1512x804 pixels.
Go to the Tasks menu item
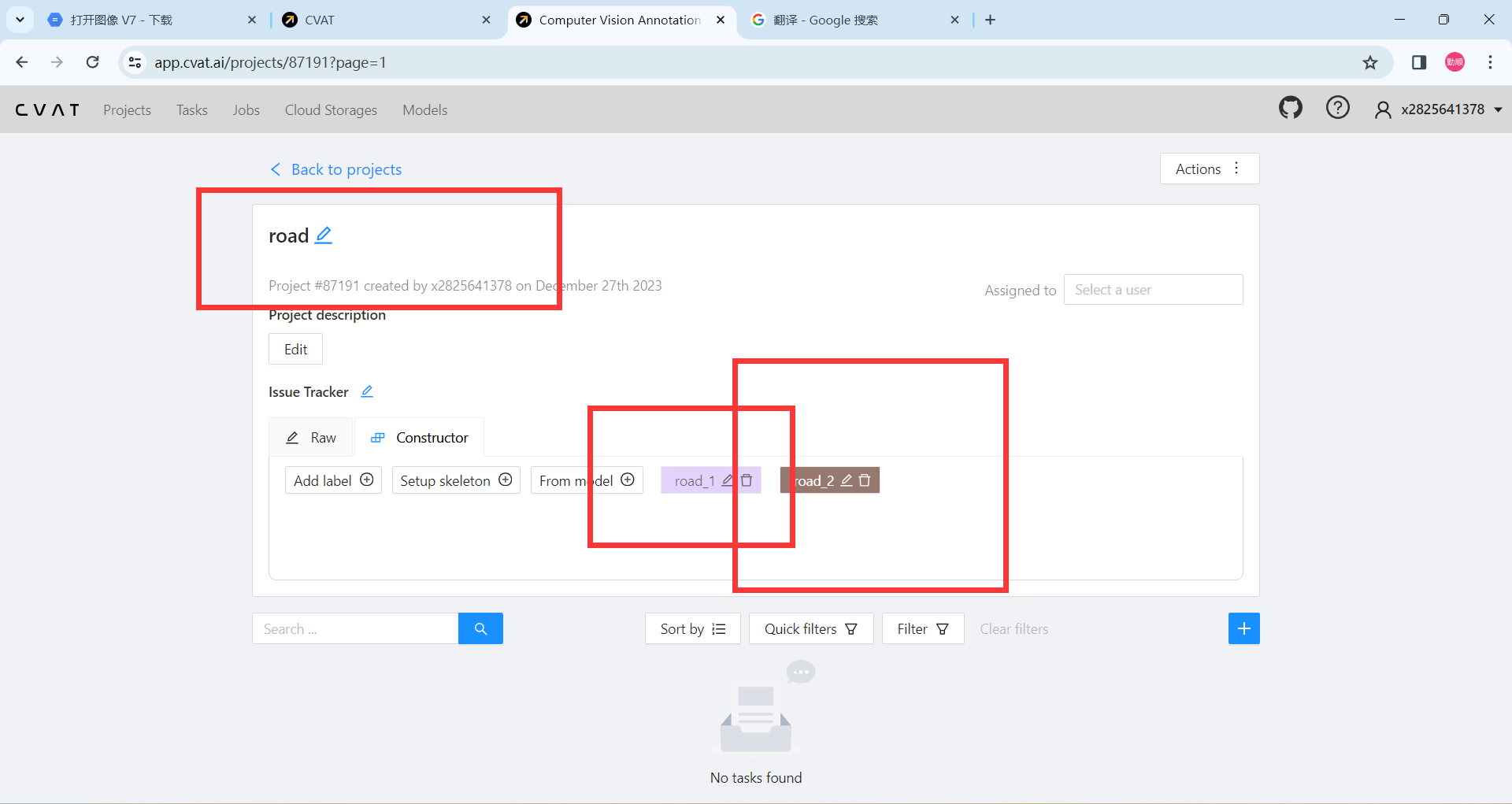tap(191, 109)
